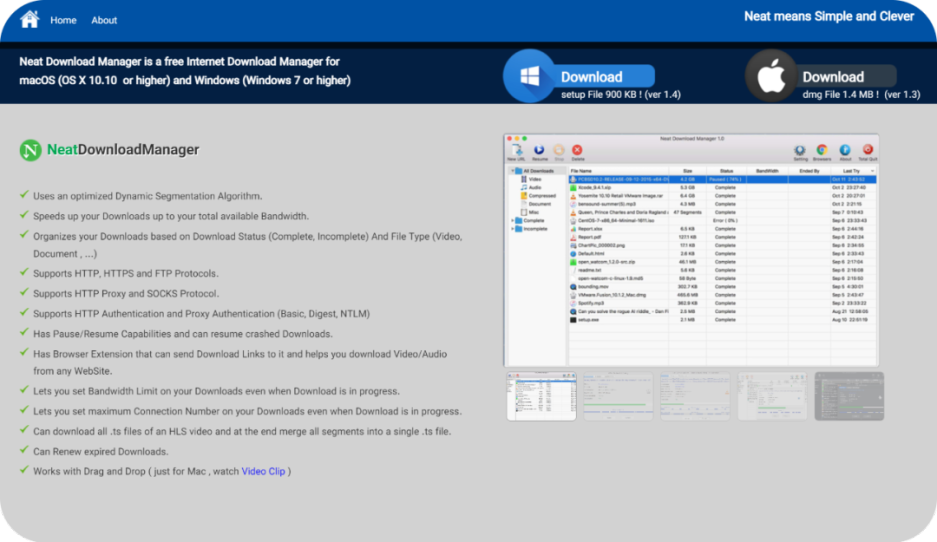Click the highlighted Paused download row
Viewport: 937px width, 542px height.
(x=722, y=179)
